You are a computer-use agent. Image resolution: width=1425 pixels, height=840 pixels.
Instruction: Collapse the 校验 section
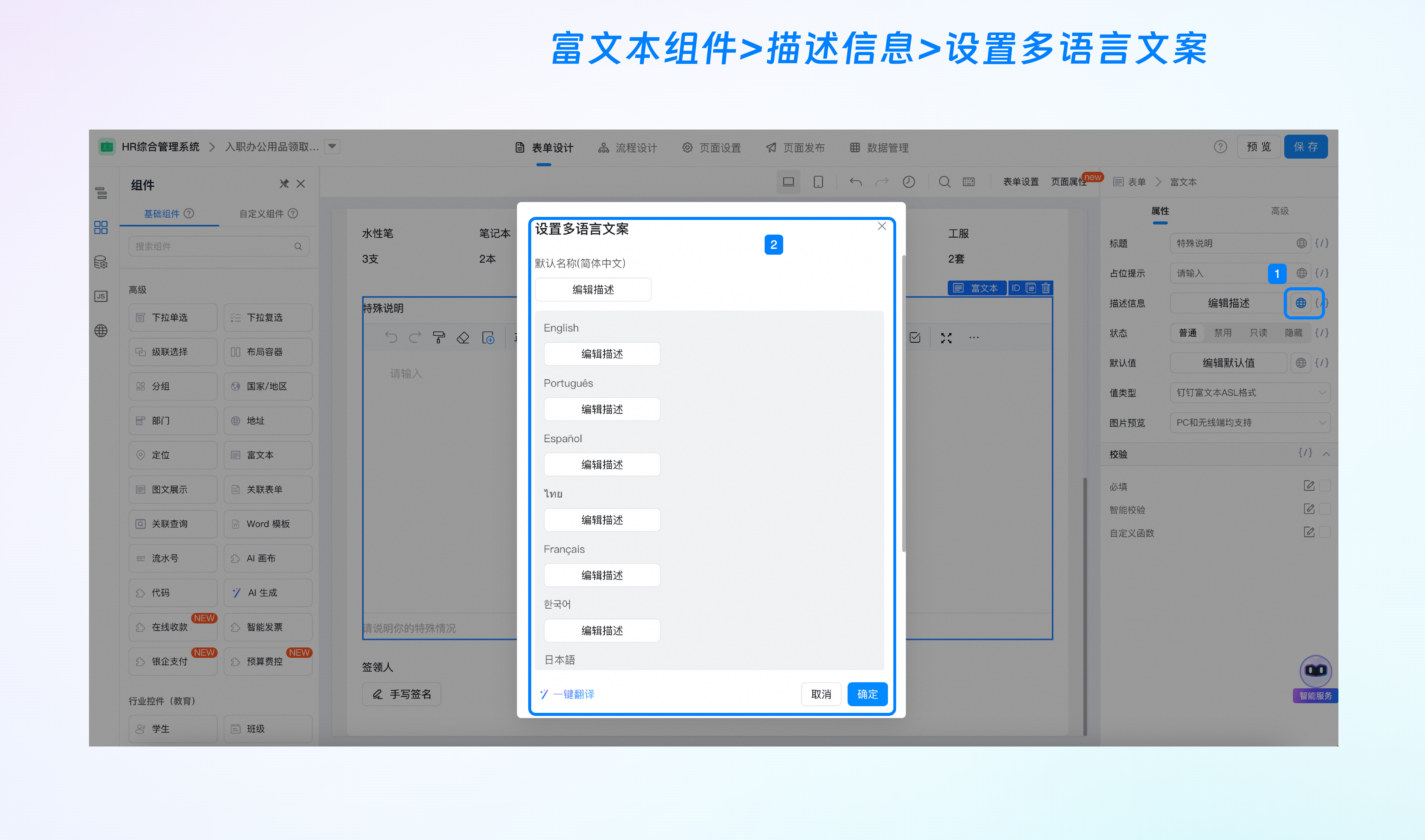pos(1327,454)
